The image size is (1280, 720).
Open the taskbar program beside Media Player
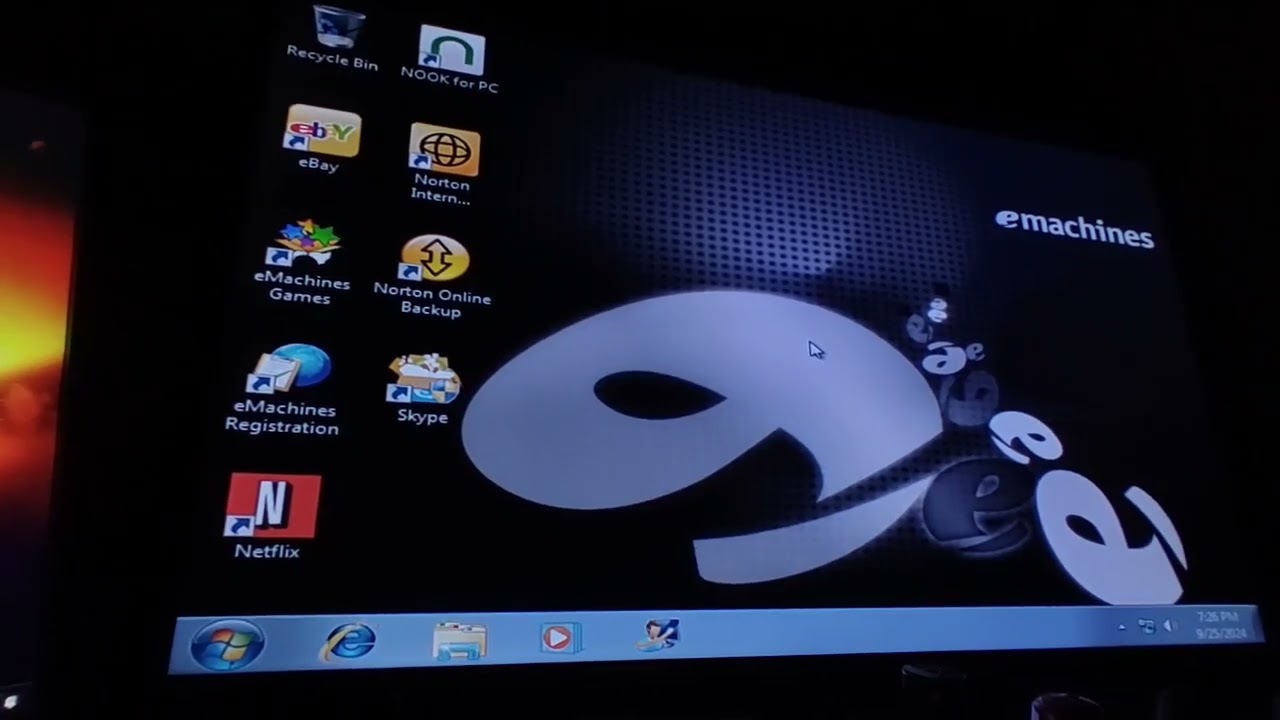pyautogui.click(x=658, y=635)
